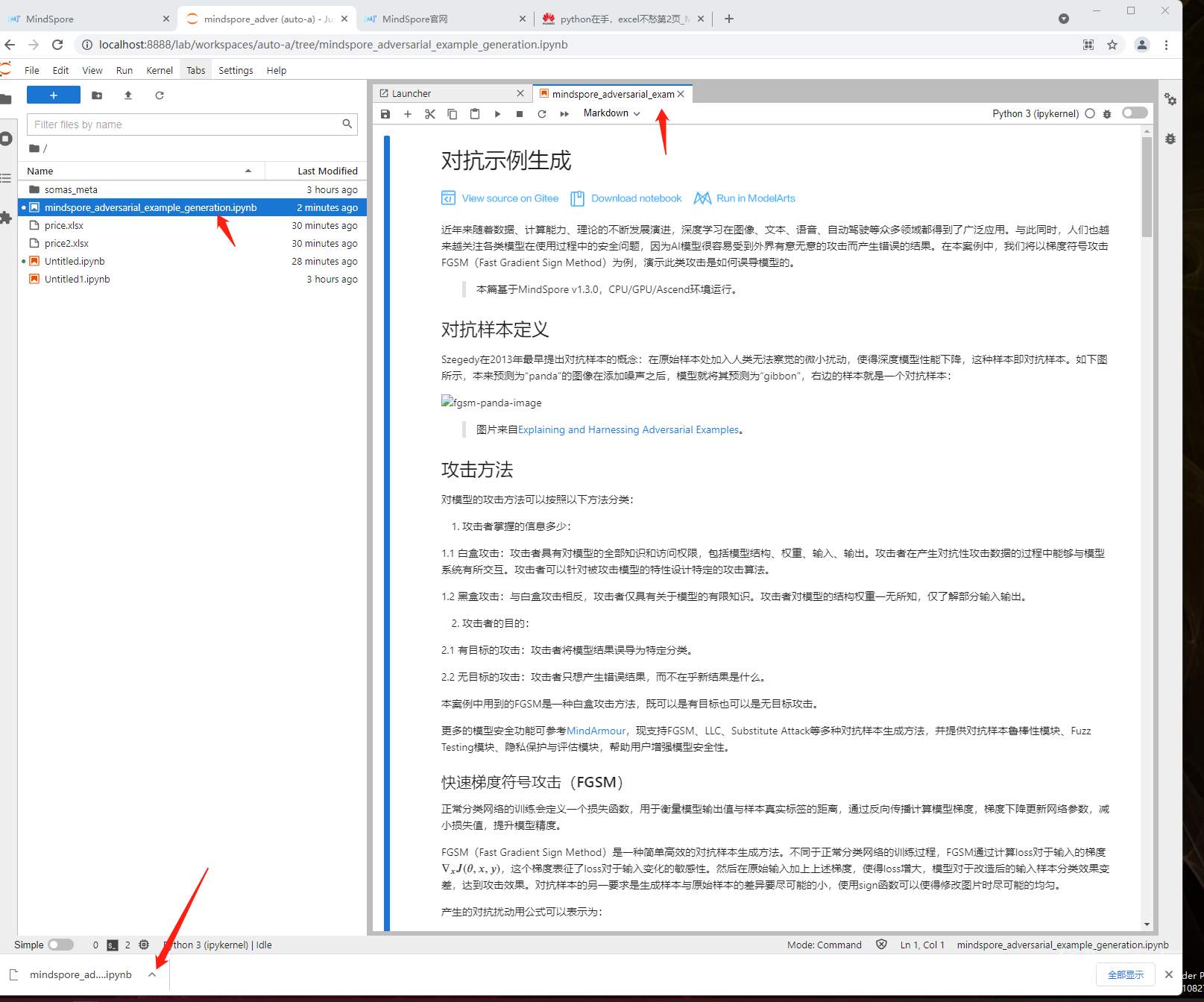Select the Untitled.ipynb notebook
Screen dimensions: 1204x1002
(x=192, y=261)
